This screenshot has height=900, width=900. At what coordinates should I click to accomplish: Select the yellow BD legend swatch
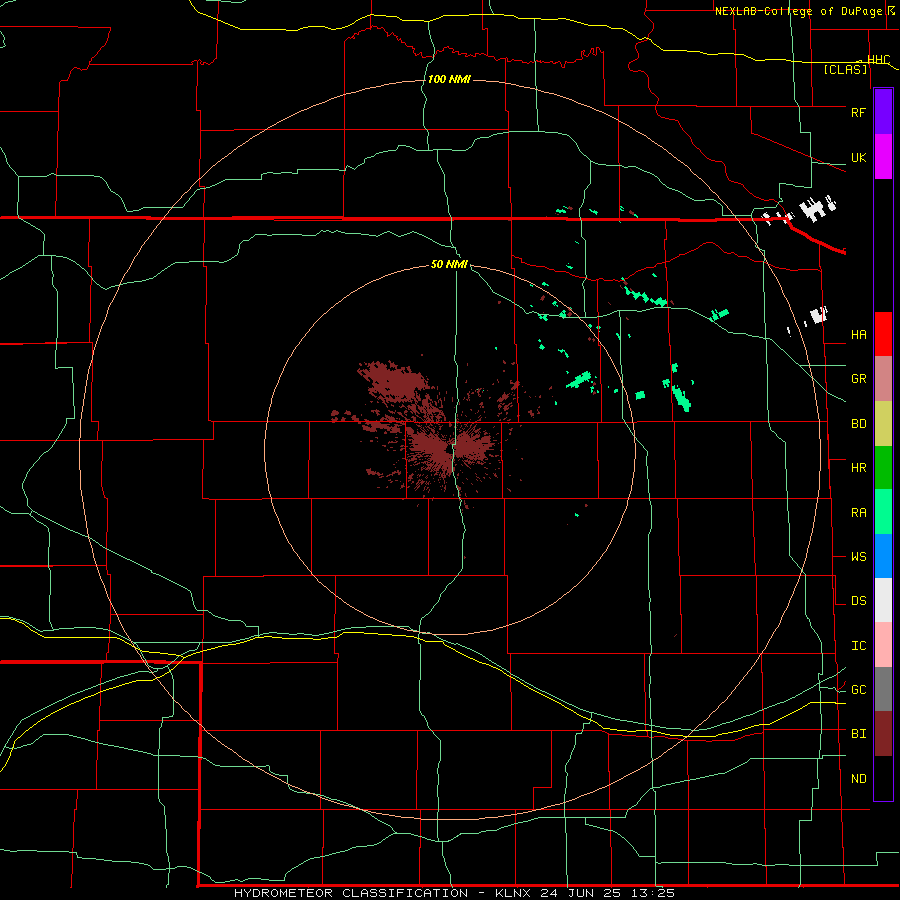(883, 424)
